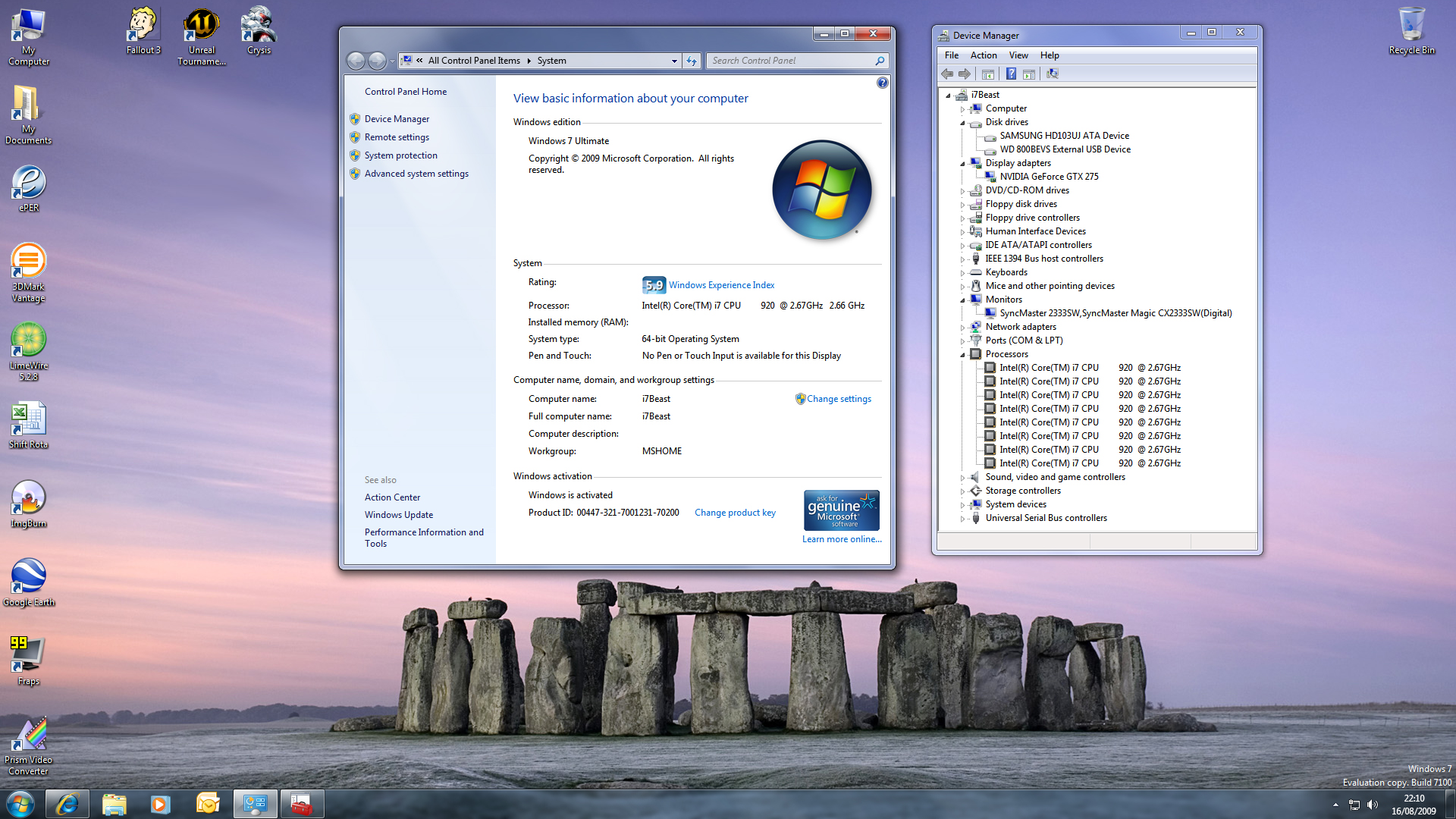Viewport: 1456px width, 819px height.
Task: Click the volume speaker icon in system tray
Action: [1372, 805]
